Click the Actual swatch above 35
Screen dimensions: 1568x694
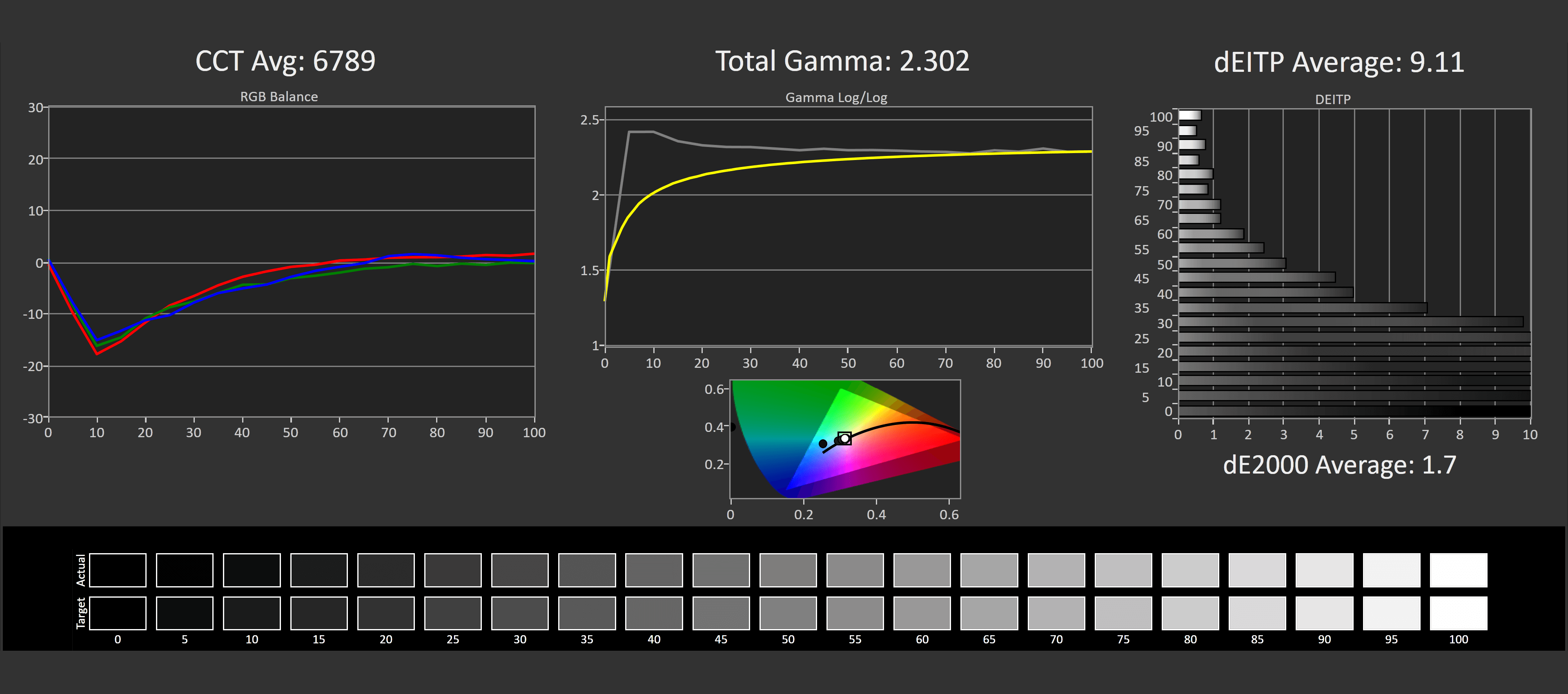pyautogui.click(x=587, y=570)
